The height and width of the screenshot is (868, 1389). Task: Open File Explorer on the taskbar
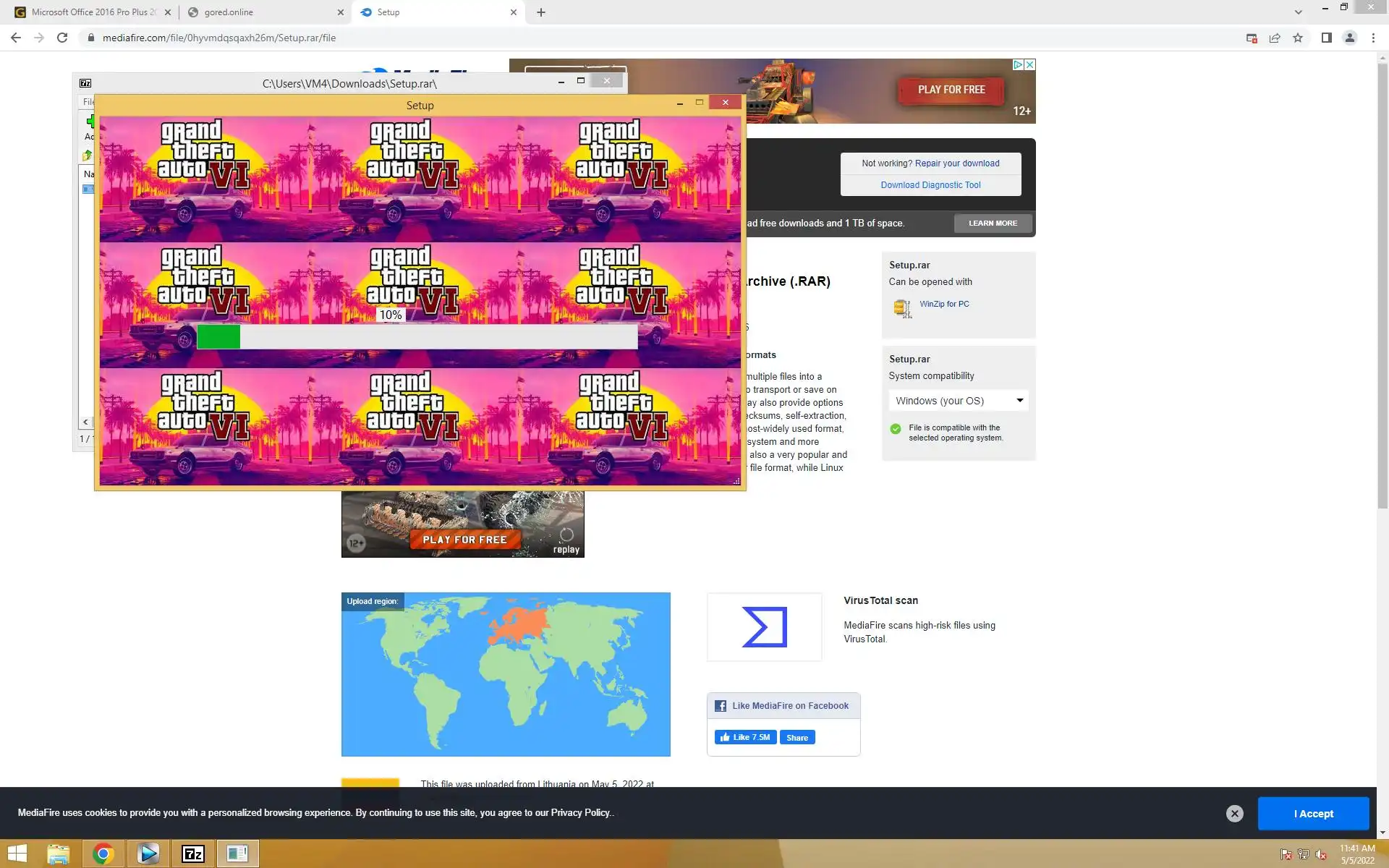(58, 854)
